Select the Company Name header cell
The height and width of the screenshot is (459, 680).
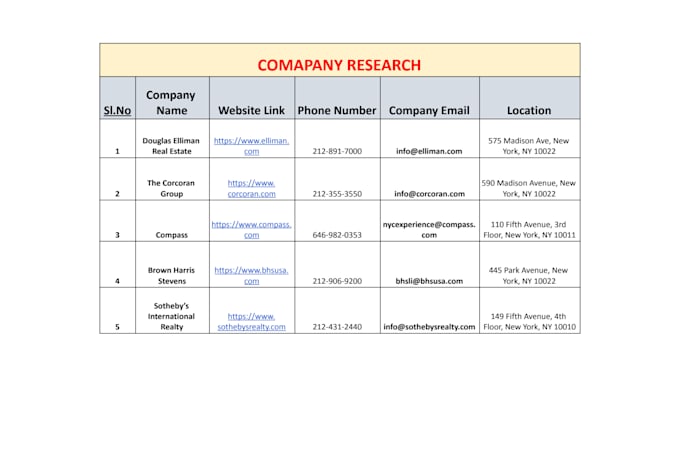click(x=172, y=98)
